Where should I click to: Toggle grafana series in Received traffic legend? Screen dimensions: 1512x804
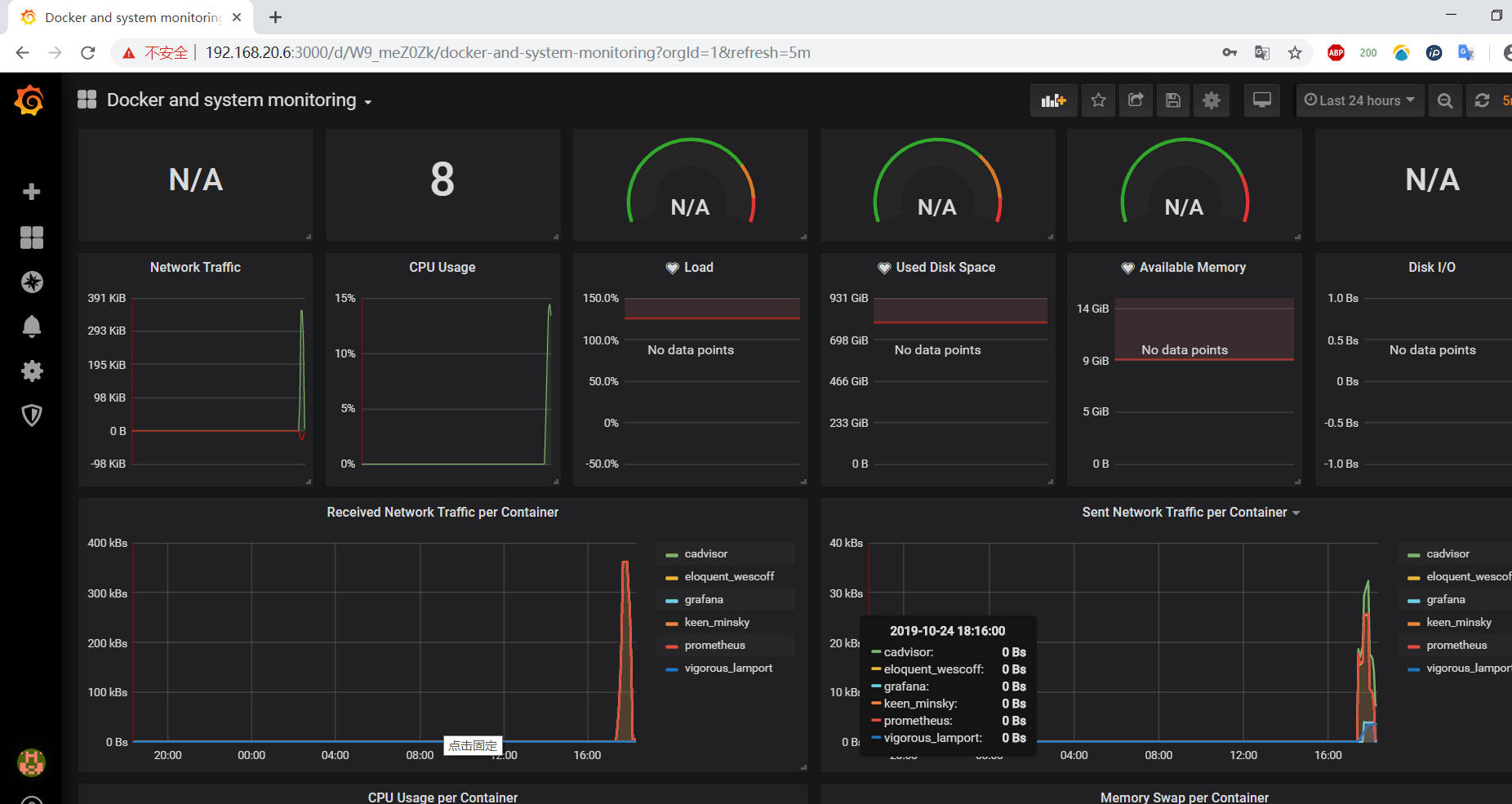click(x=704, y=600)
